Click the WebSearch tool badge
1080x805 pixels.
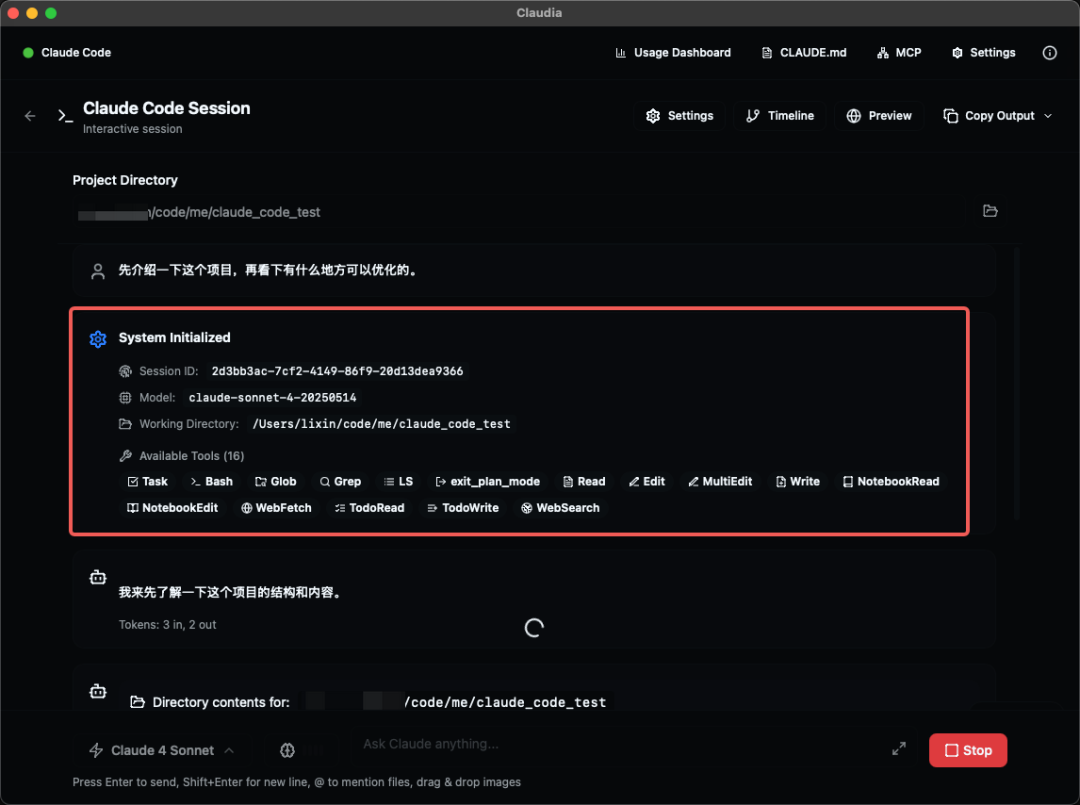point(560,508)
